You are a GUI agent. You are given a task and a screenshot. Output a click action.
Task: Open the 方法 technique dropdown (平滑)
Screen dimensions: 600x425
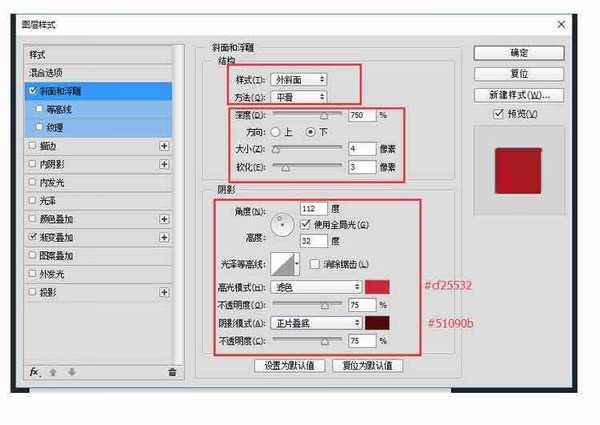pyautogui.click(x=299, y=97)
